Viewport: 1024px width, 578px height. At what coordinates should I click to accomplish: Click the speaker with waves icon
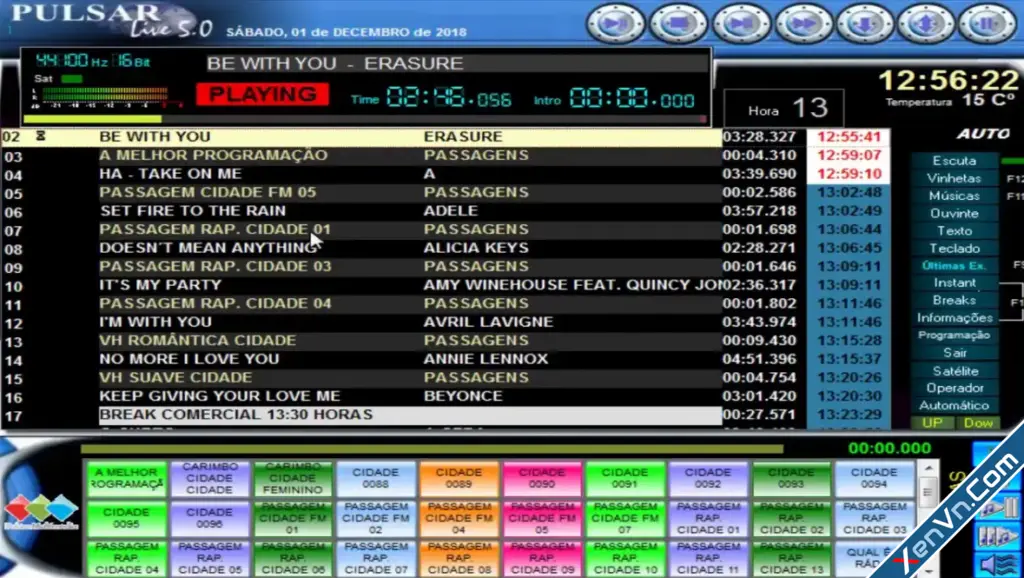[997, 564]
